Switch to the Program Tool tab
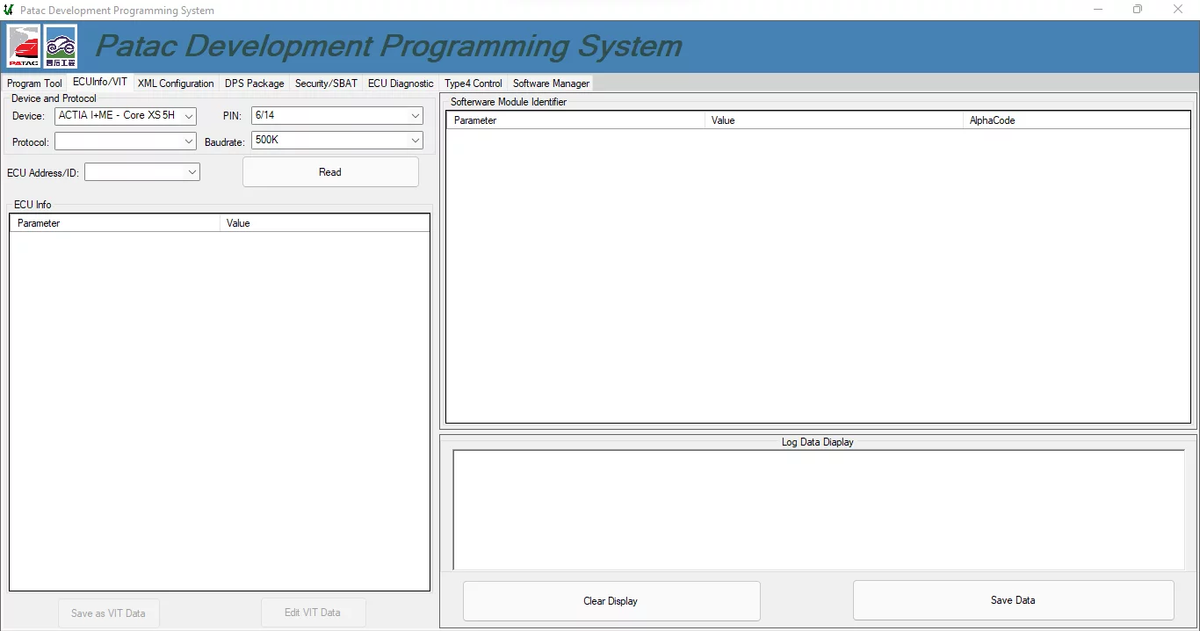 coord(34,83)
